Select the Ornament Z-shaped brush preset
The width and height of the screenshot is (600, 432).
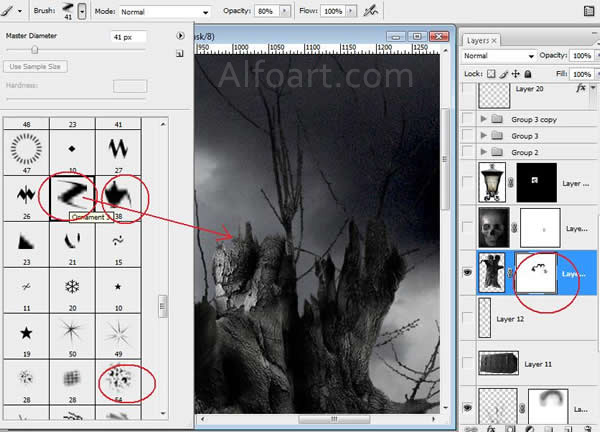[x=72, y=195]
